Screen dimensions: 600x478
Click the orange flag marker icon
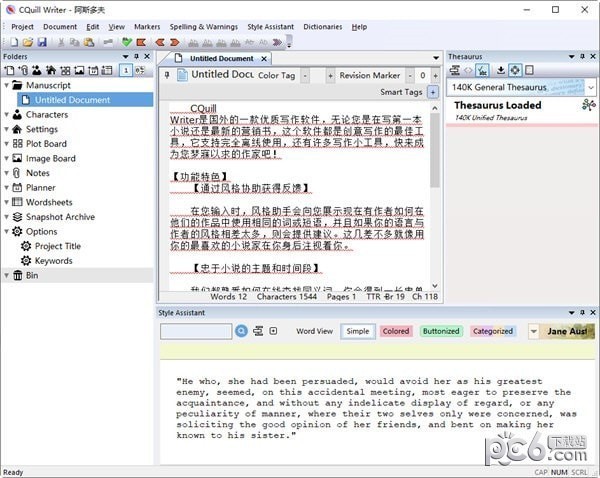(x=141, y=42)
